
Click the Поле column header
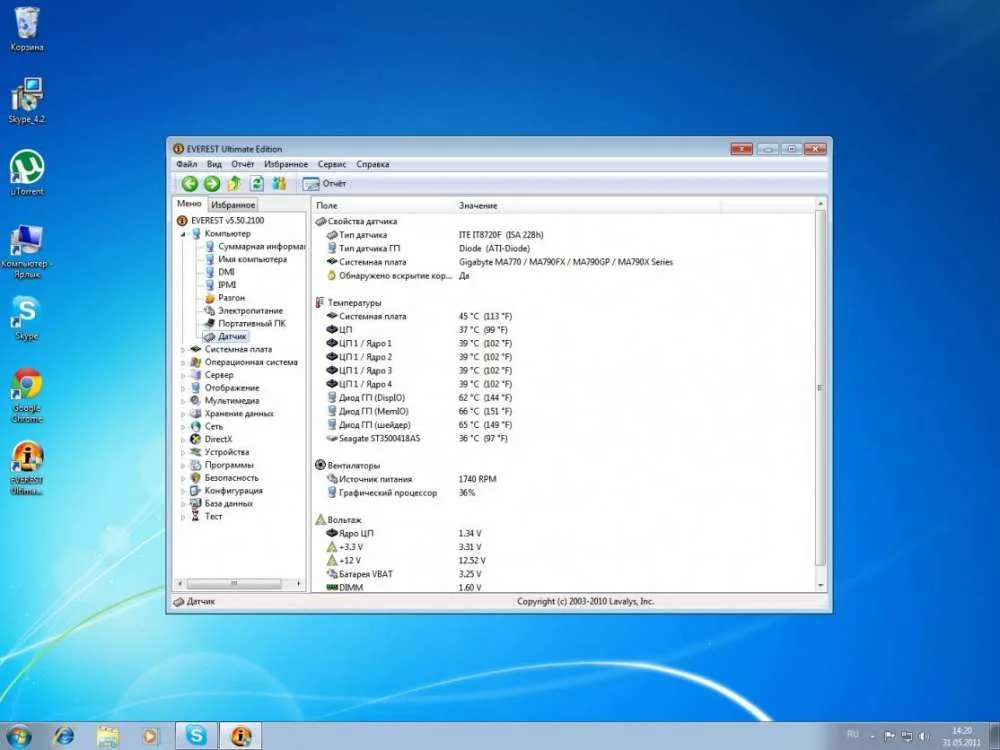click(x=383, y=205)
